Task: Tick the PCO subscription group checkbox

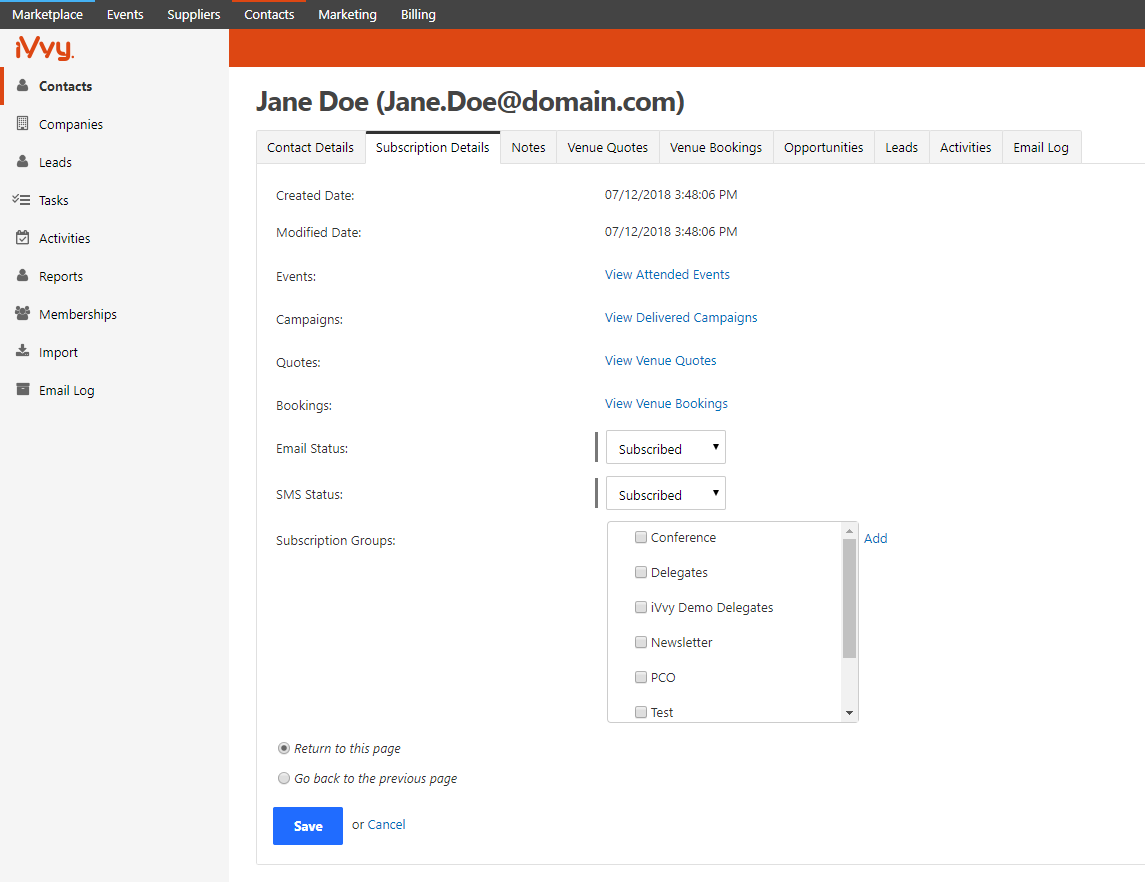Action: tap(640, 678)
